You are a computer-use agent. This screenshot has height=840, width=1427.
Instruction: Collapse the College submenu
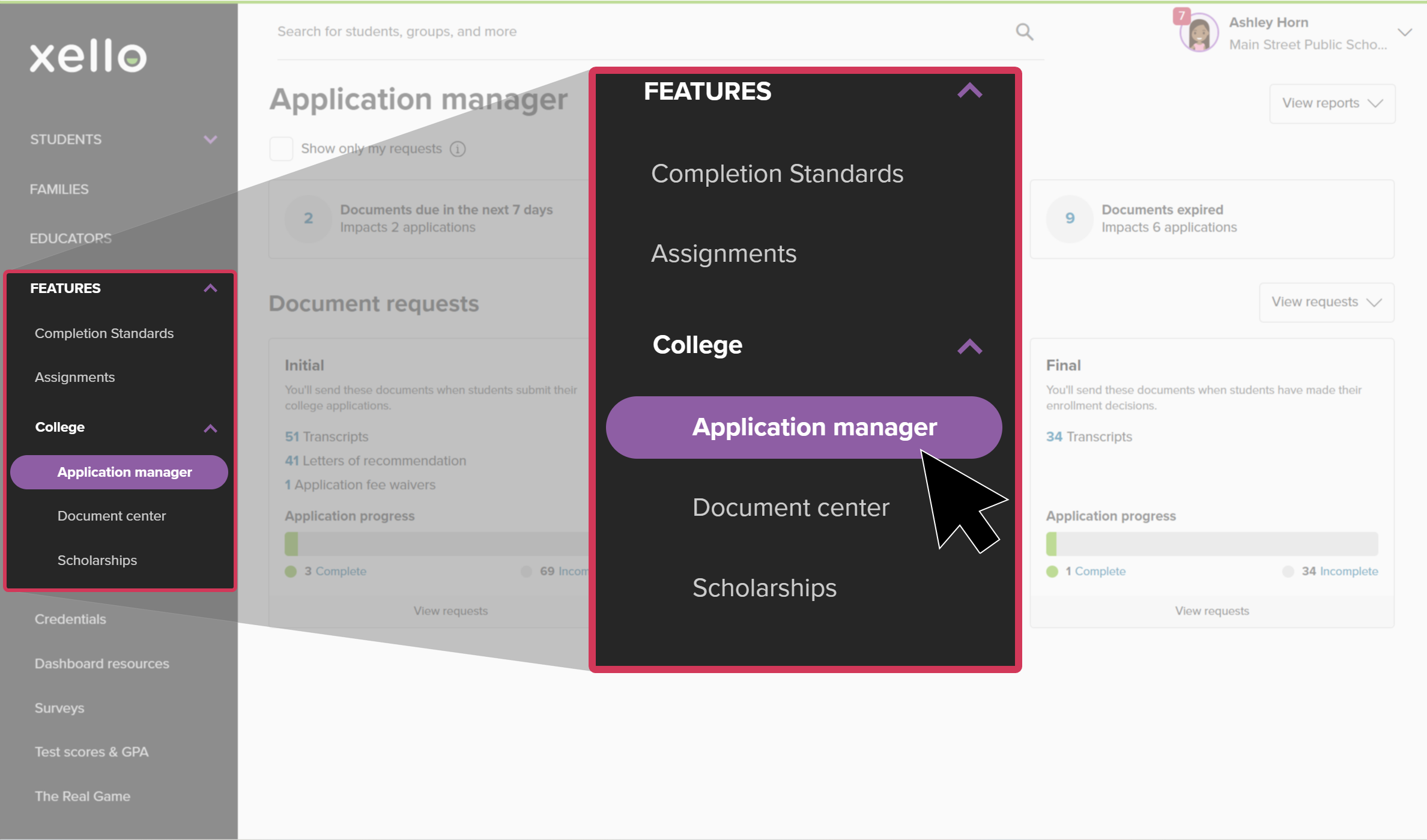(969, 346)
